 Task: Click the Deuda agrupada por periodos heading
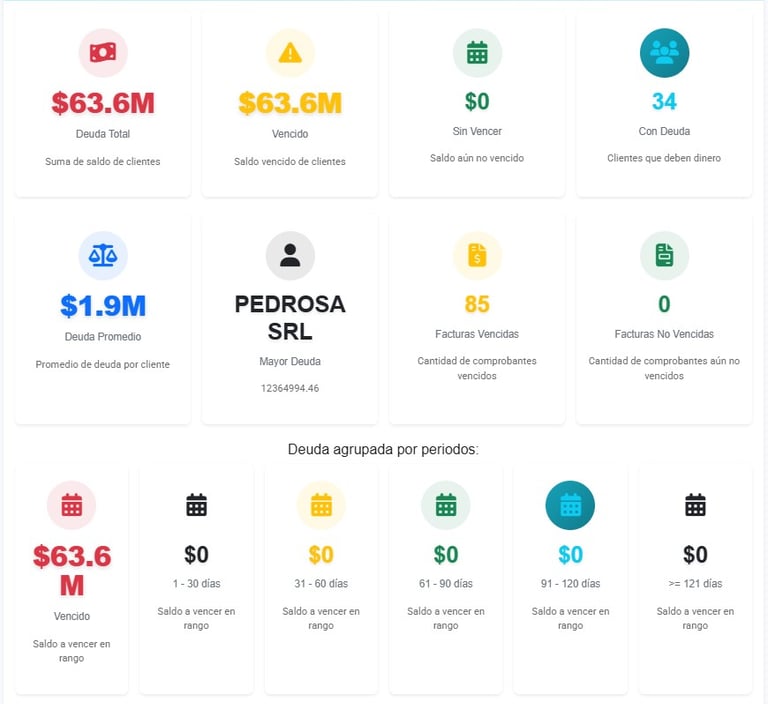point(383,449)
